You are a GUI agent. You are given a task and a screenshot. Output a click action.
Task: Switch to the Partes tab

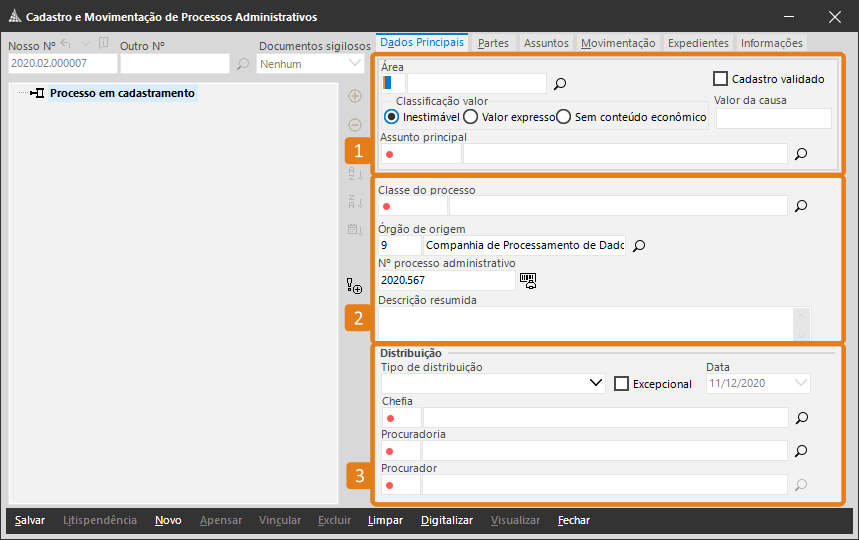click(493, 43)
